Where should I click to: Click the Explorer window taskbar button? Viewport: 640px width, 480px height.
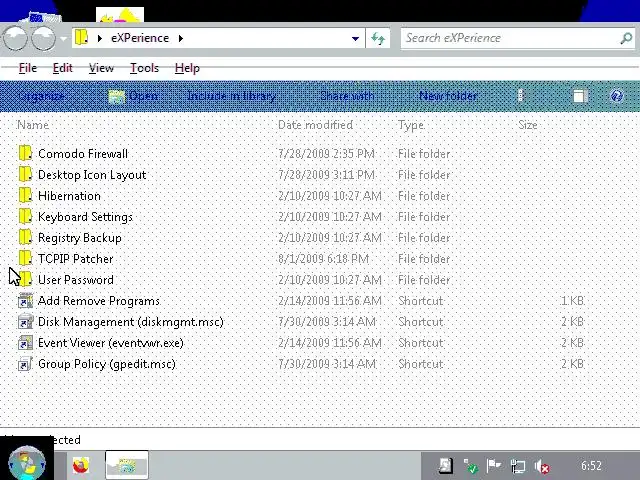pyautogui.click(x=127, y=465)
